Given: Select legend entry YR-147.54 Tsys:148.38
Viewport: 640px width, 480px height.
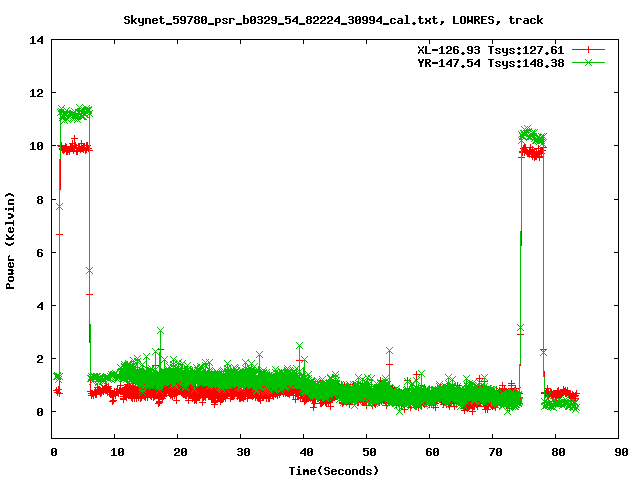Looking at the screenshot, I should pyautogui.click(x=491, y=63).
